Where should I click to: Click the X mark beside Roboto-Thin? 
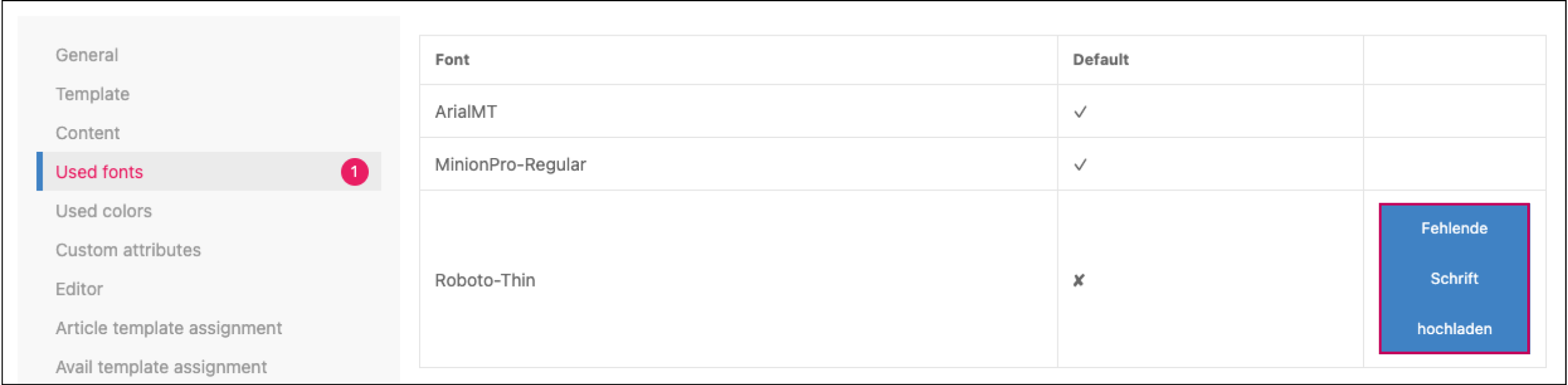(1078, 280)
